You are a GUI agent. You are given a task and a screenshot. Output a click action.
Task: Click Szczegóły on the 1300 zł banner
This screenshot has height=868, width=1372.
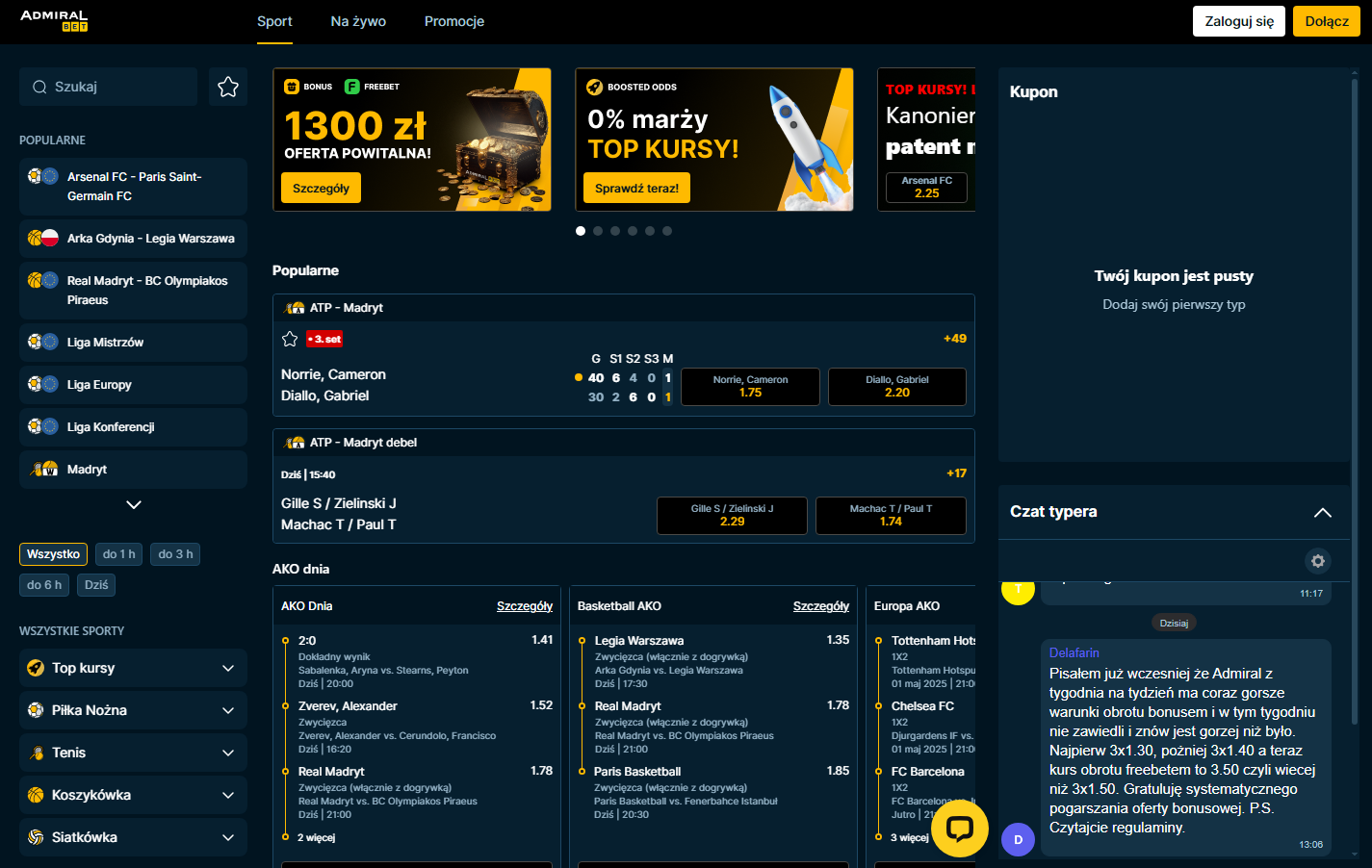(321, 189)
